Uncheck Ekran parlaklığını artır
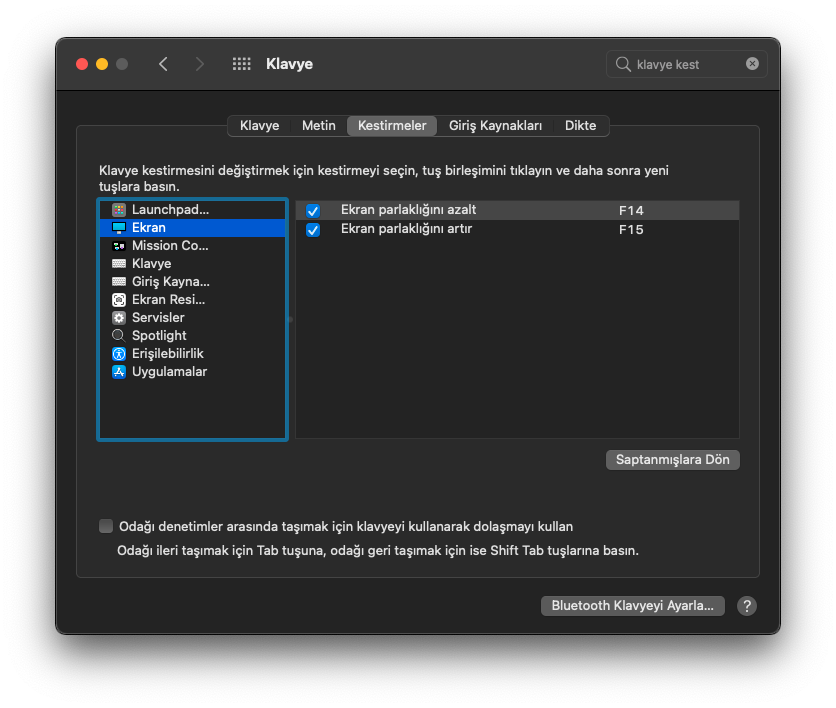 point(313,229)
